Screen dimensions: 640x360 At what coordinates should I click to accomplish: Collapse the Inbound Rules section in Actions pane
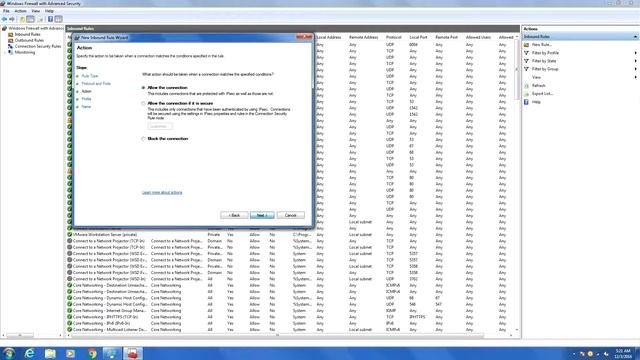tap(635, 37)
